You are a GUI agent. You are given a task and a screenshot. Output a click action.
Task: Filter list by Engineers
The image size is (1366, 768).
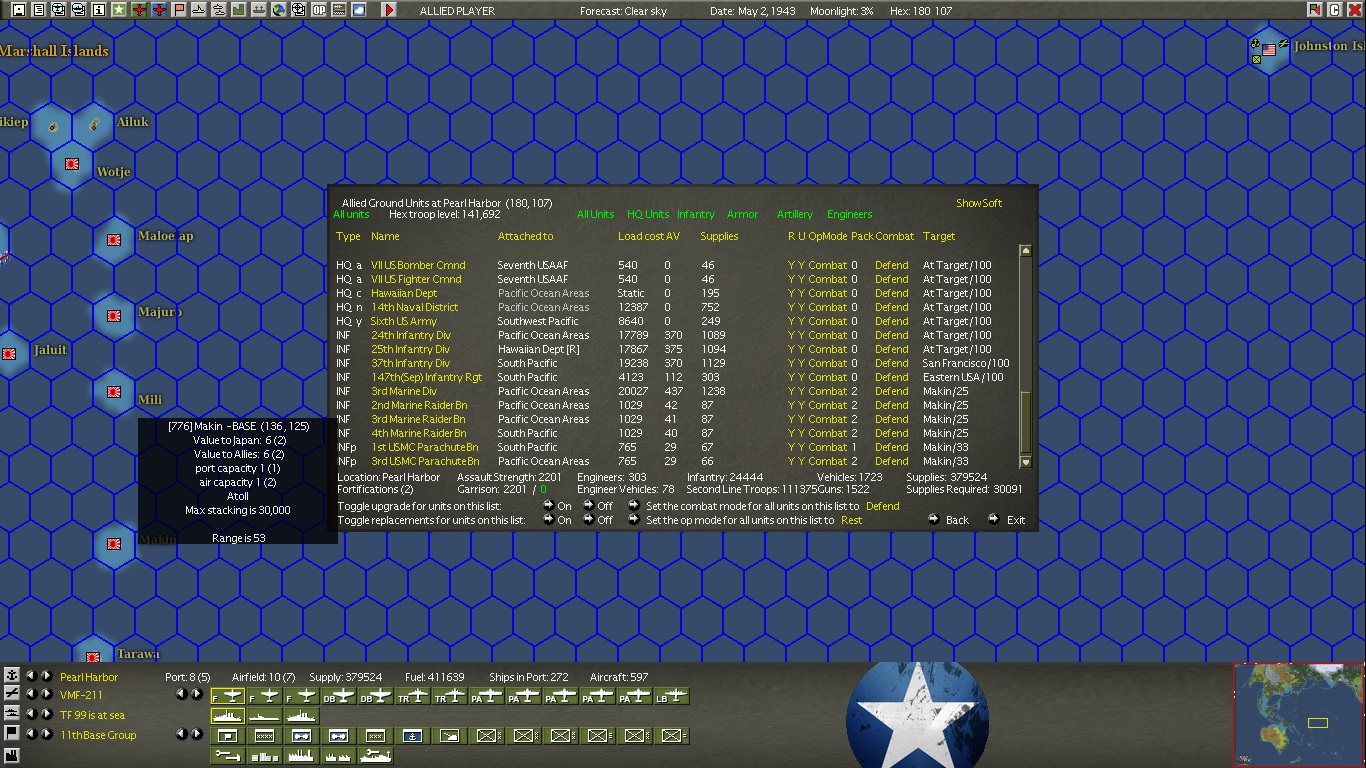point(849,214)
